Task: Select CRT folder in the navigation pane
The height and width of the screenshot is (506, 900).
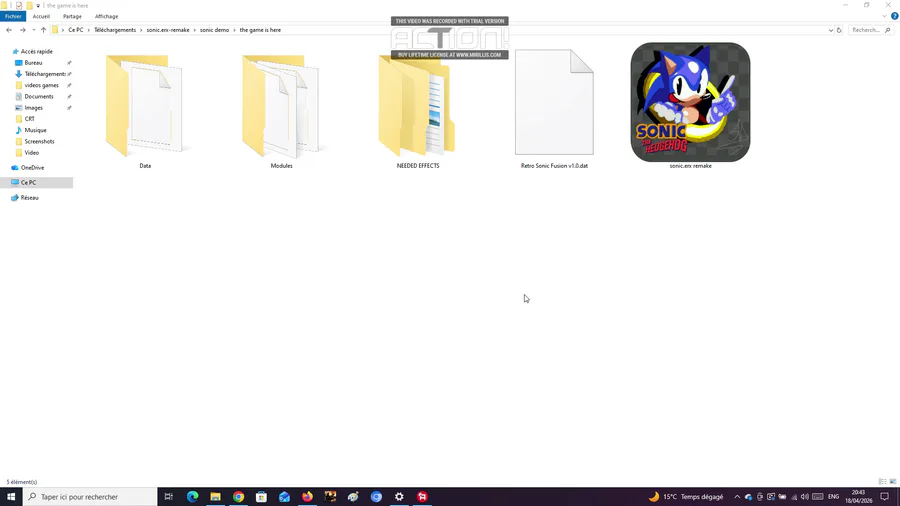Action: [x=29, y=119]
